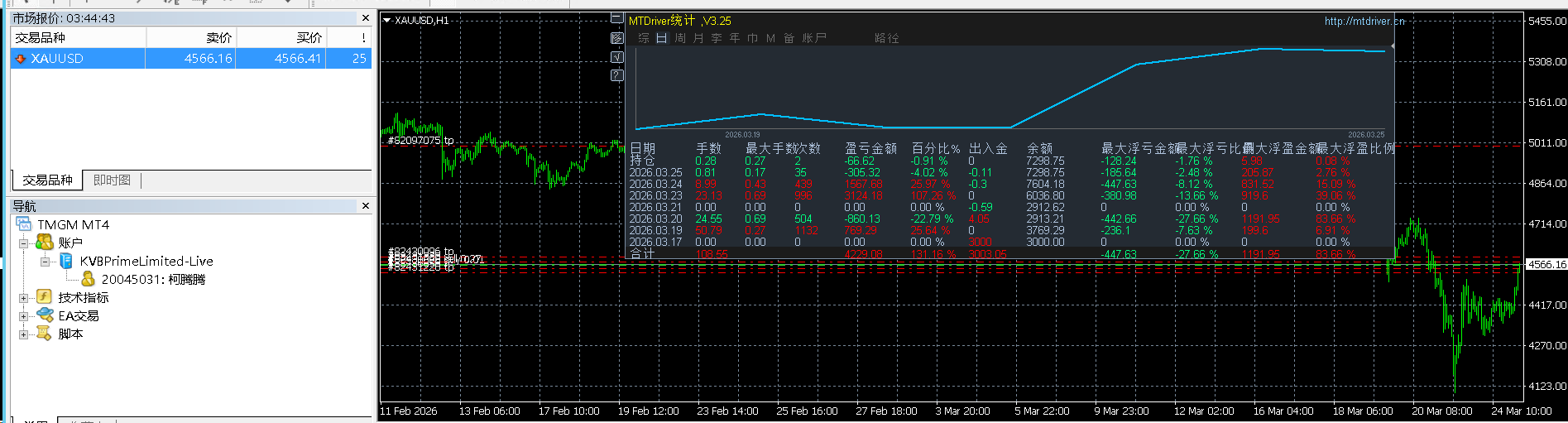The image size is (1568, 423).
Task: Click the user icon beside account 20045031
Action: pyautogui.click(x=88, y=279)
